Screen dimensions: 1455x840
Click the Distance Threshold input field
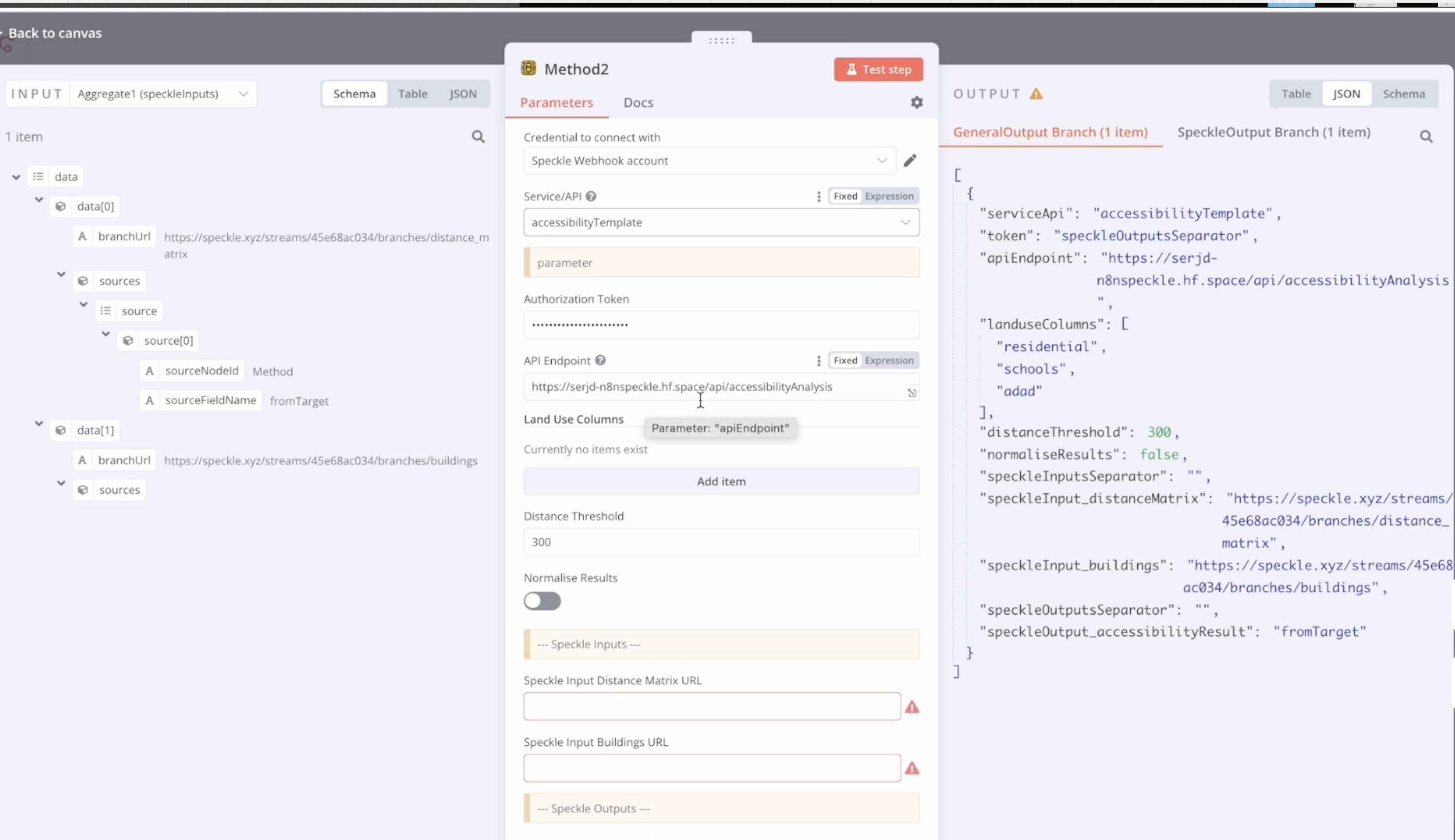(x=721, y=542)
